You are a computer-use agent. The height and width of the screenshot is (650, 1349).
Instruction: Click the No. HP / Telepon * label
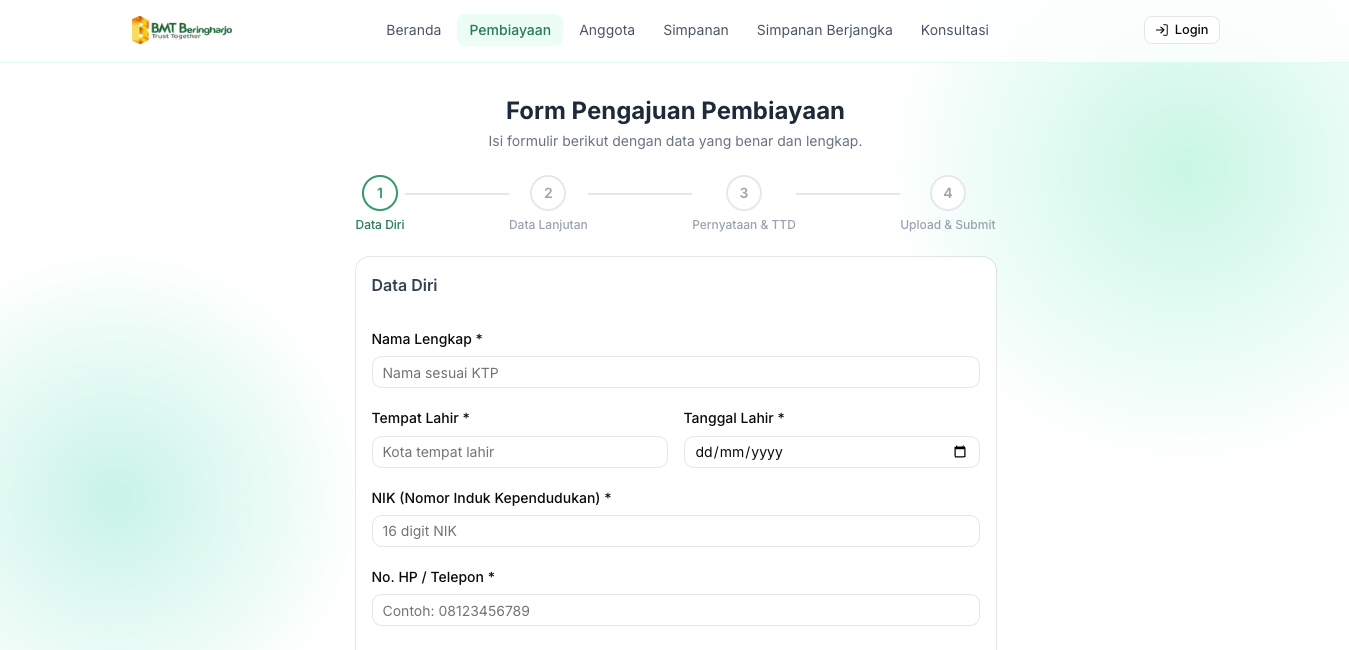pos(433,577)
